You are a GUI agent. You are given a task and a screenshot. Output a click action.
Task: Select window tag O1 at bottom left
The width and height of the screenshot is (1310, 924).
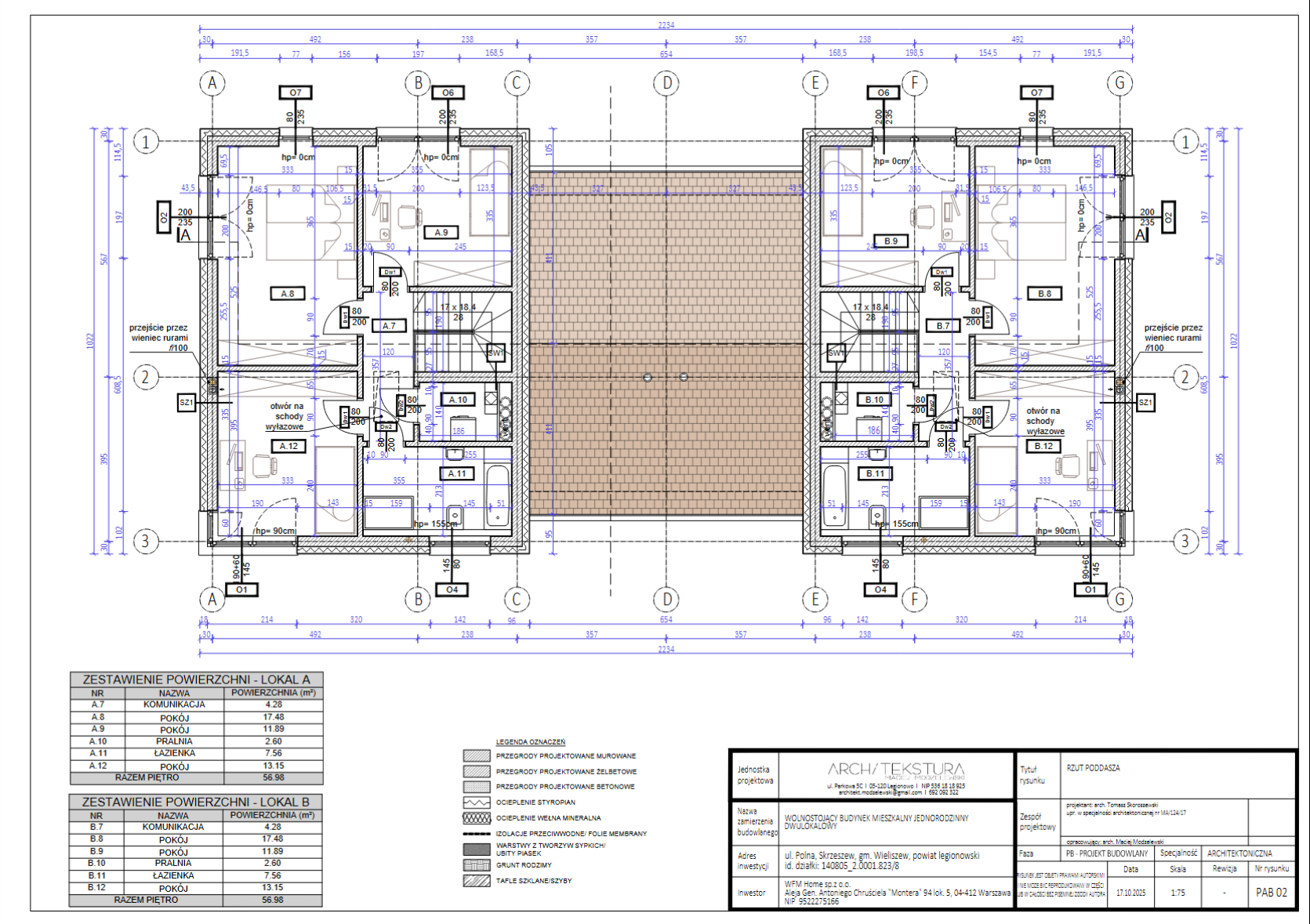pos(241,589)
